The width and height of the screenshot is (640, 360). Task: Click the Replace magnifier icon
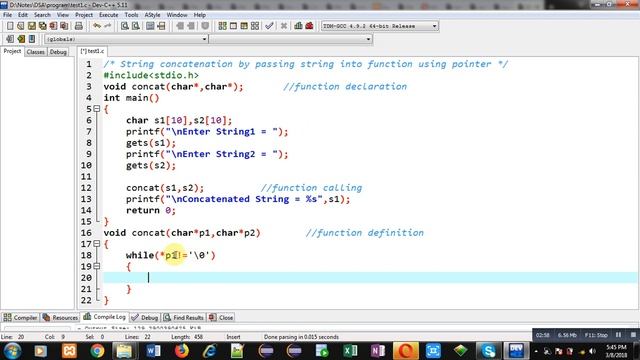click(x=136, y=26)
